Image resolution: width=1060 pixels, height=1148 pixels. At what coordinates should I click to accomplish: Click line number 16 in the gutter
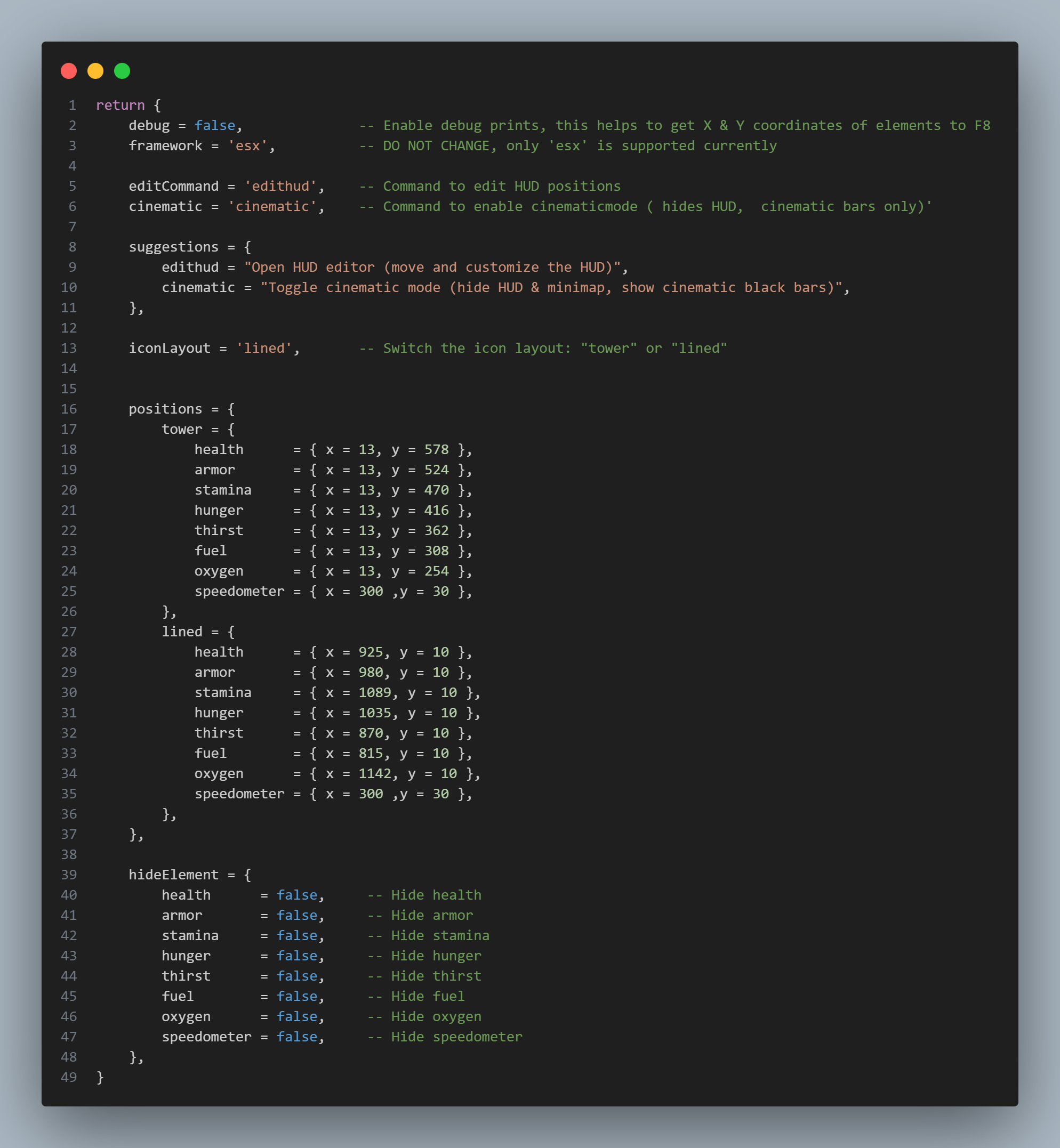pos(69,409)
